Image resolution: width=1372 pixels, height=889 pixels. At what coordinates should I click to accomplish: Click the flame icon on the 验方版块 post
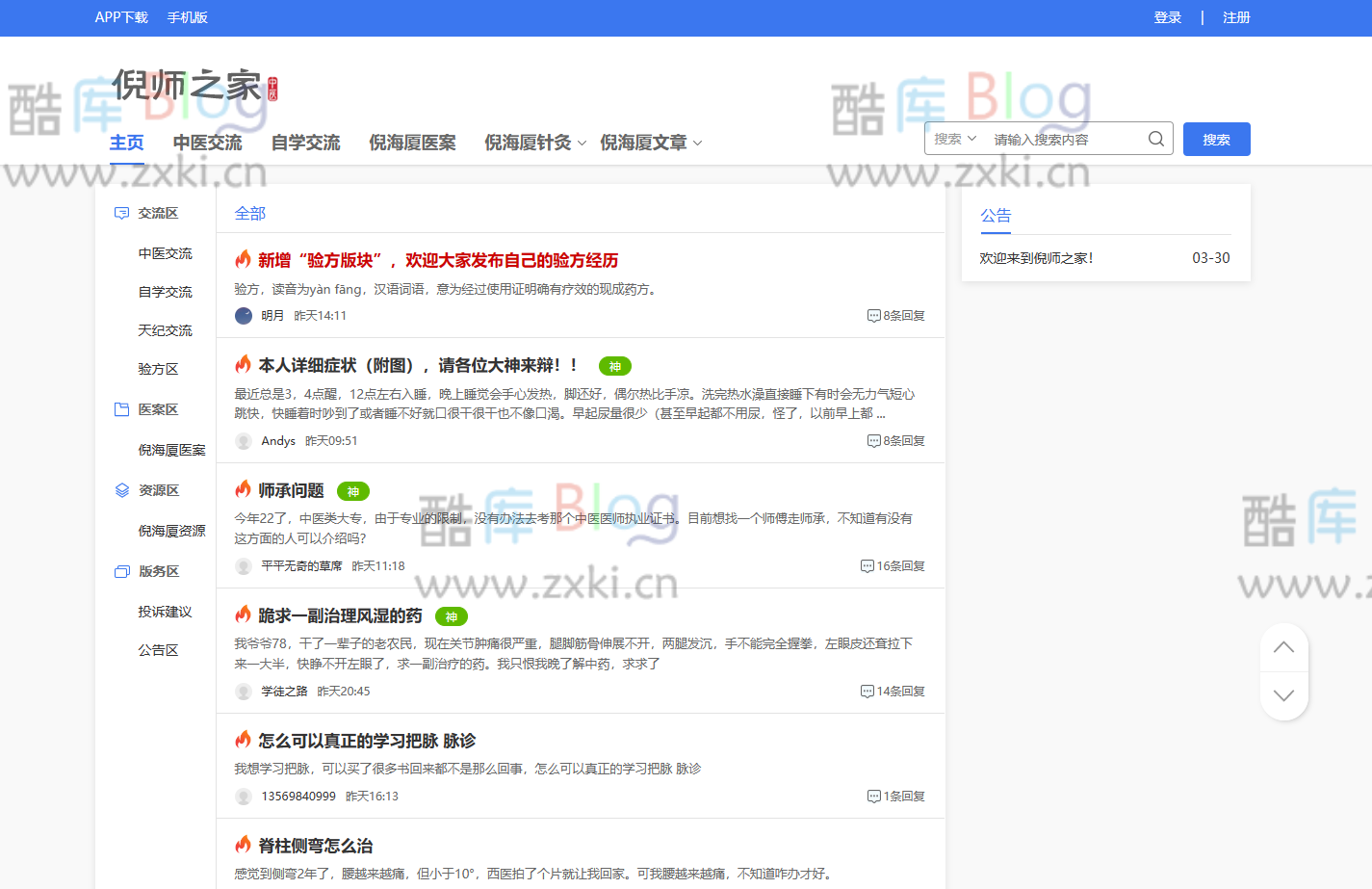[x=243, y=259]
